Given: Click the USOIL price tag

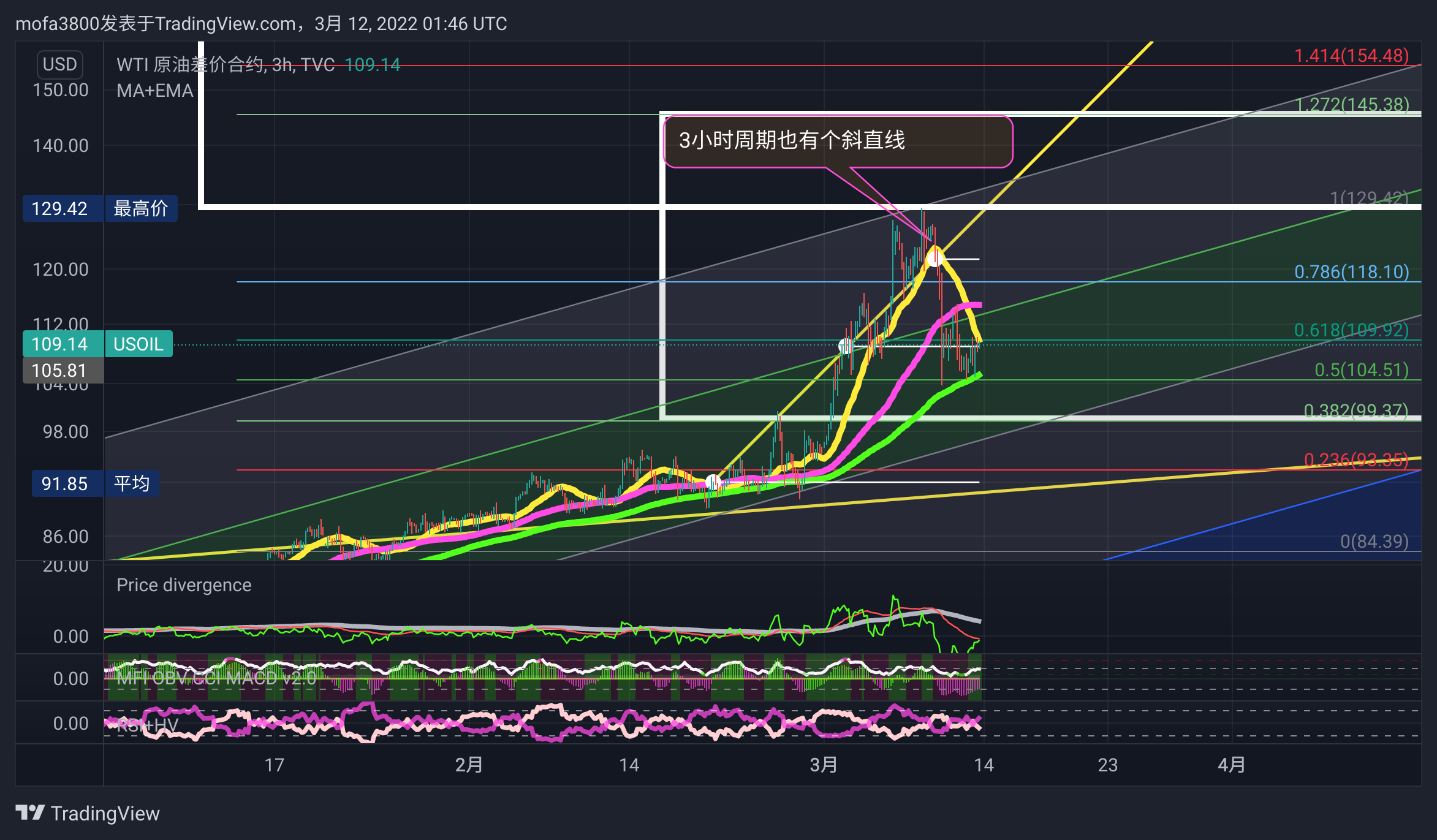Looking at the screenshot, I should click(x=138, y=344).
